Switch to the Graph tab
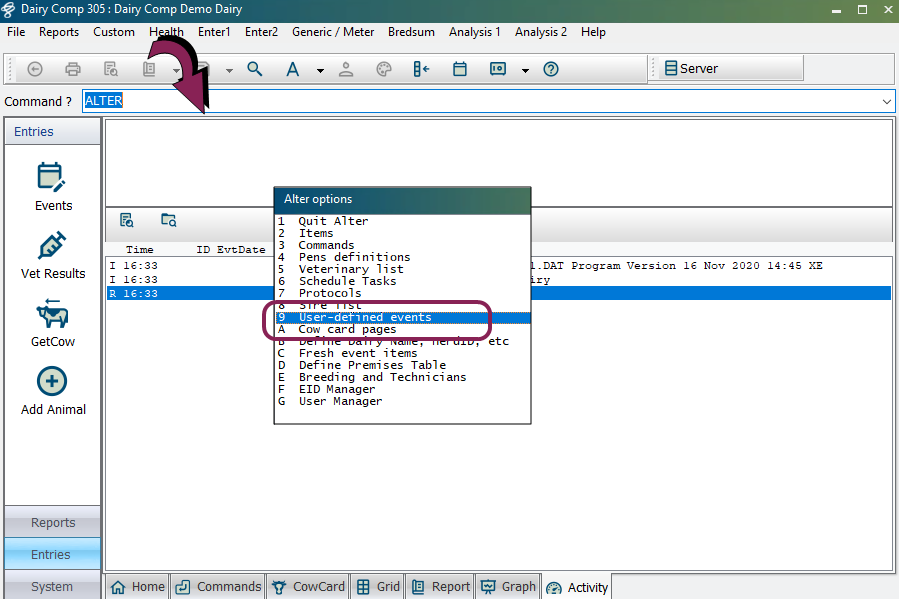 (509, 587)
